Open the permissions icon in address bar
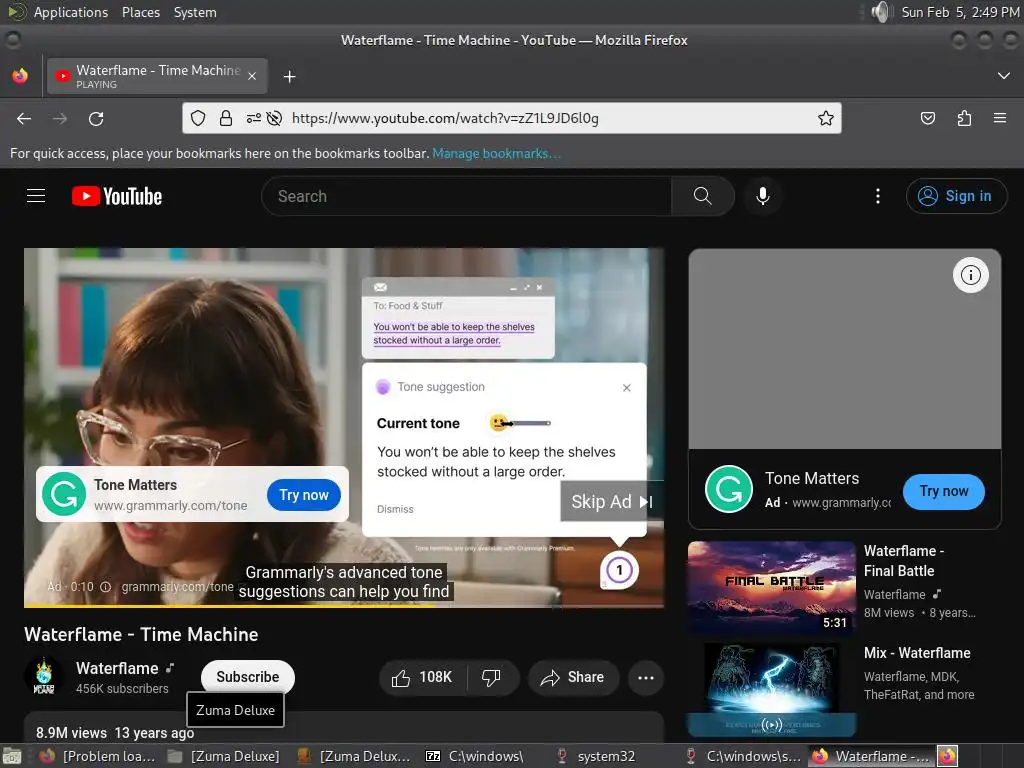The image size is (1024, 768). (x=253, y=118)
